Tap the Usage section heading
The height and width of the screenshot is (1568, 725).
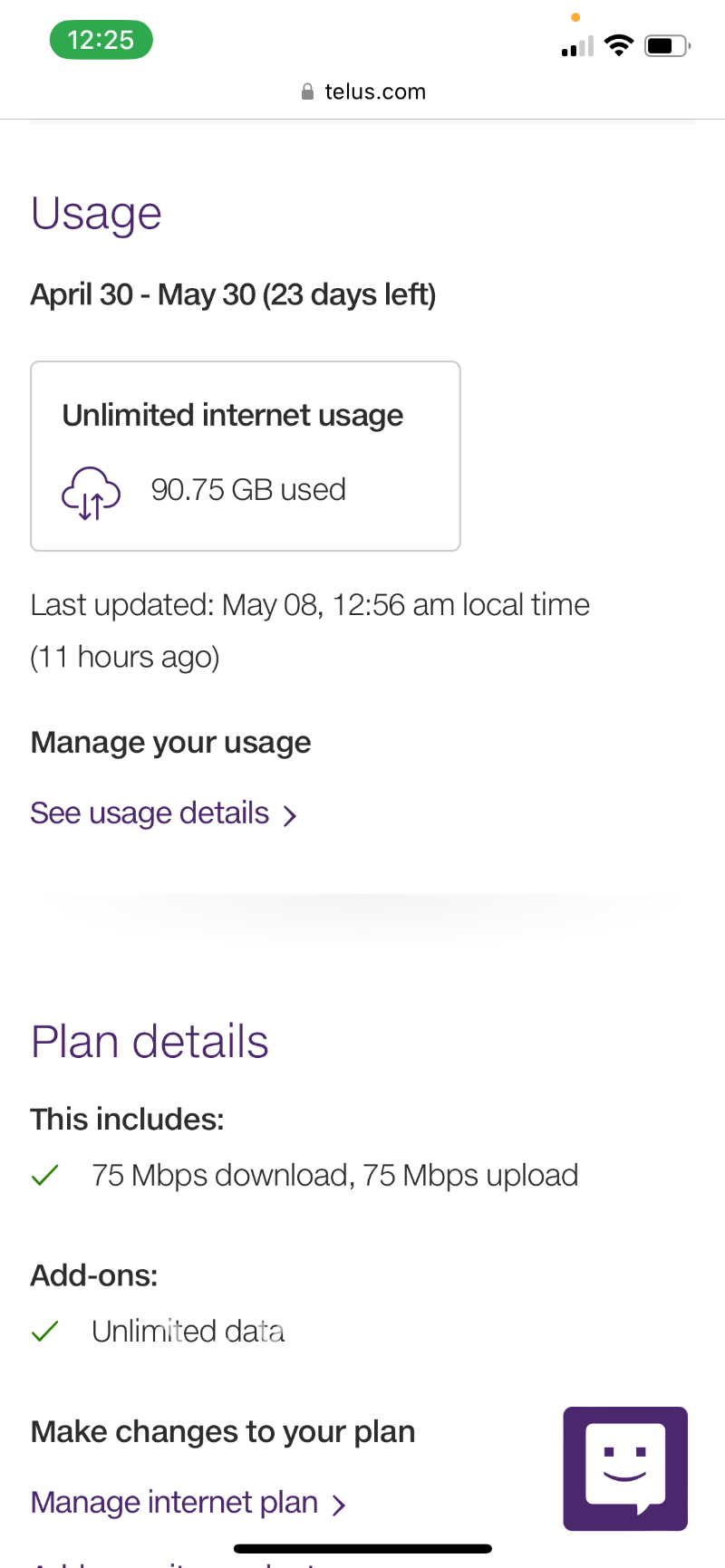pyautogui.click(x=96, y=215)
